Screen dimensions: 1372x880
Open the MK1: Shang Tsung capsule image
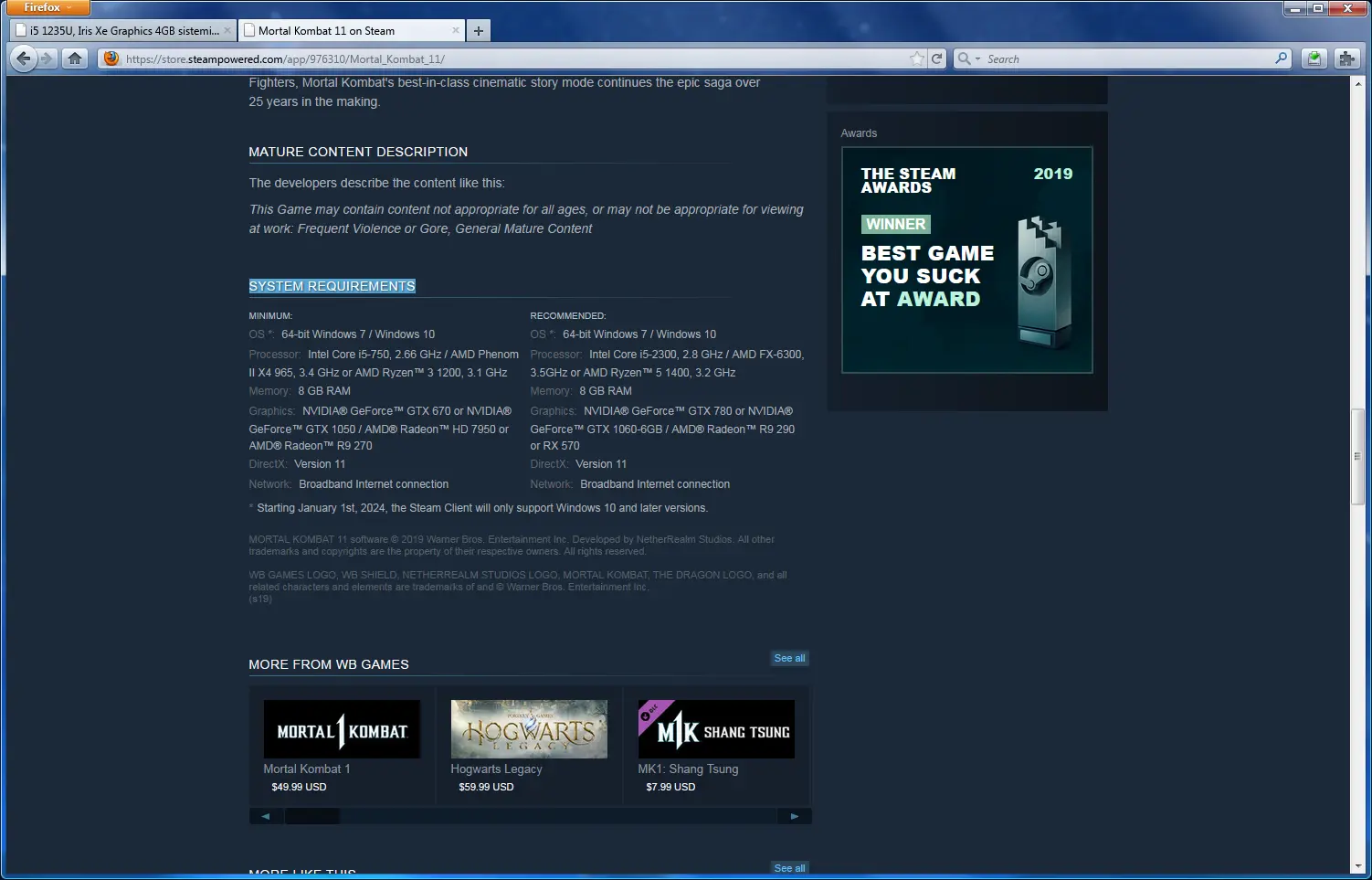[716, 729]
